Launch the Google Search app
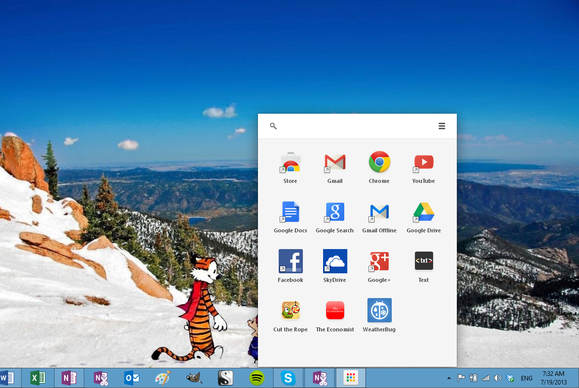The width and height of the screenshot is (579, 388). pyautogui.click(x=335, y=217)
